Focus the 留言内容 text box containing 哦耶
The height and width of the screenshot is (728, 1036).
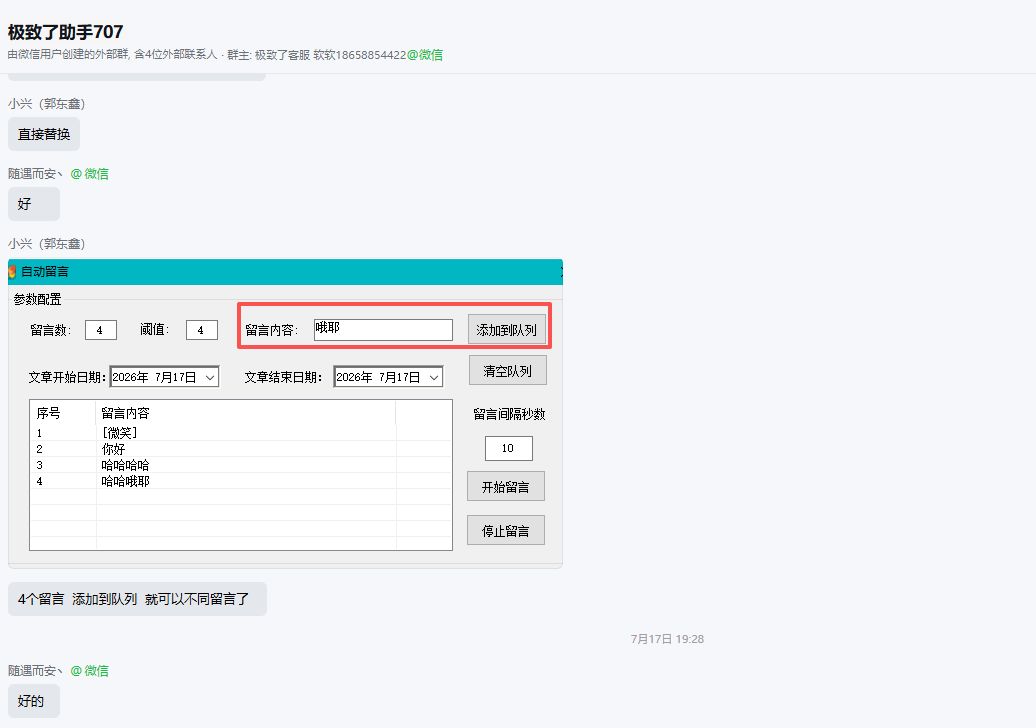383,330
